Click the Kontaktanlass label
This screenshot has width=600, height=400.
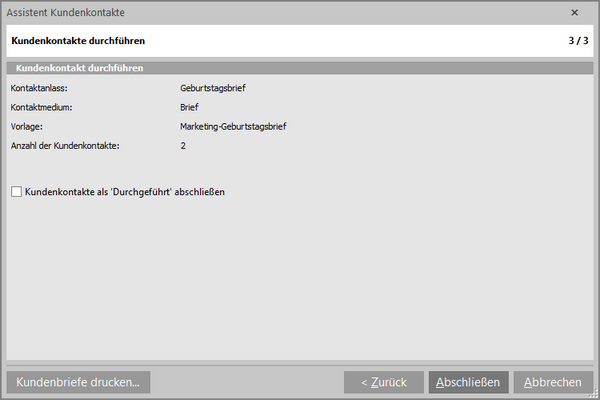[38, 88]
